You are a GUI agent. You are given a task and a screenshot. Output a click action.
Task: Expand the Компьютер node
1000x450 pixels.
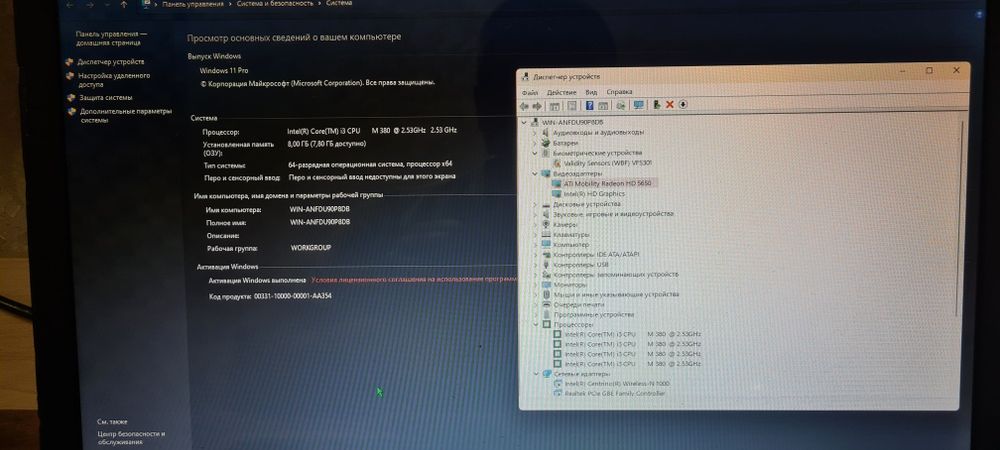click(x=535, y=244)
